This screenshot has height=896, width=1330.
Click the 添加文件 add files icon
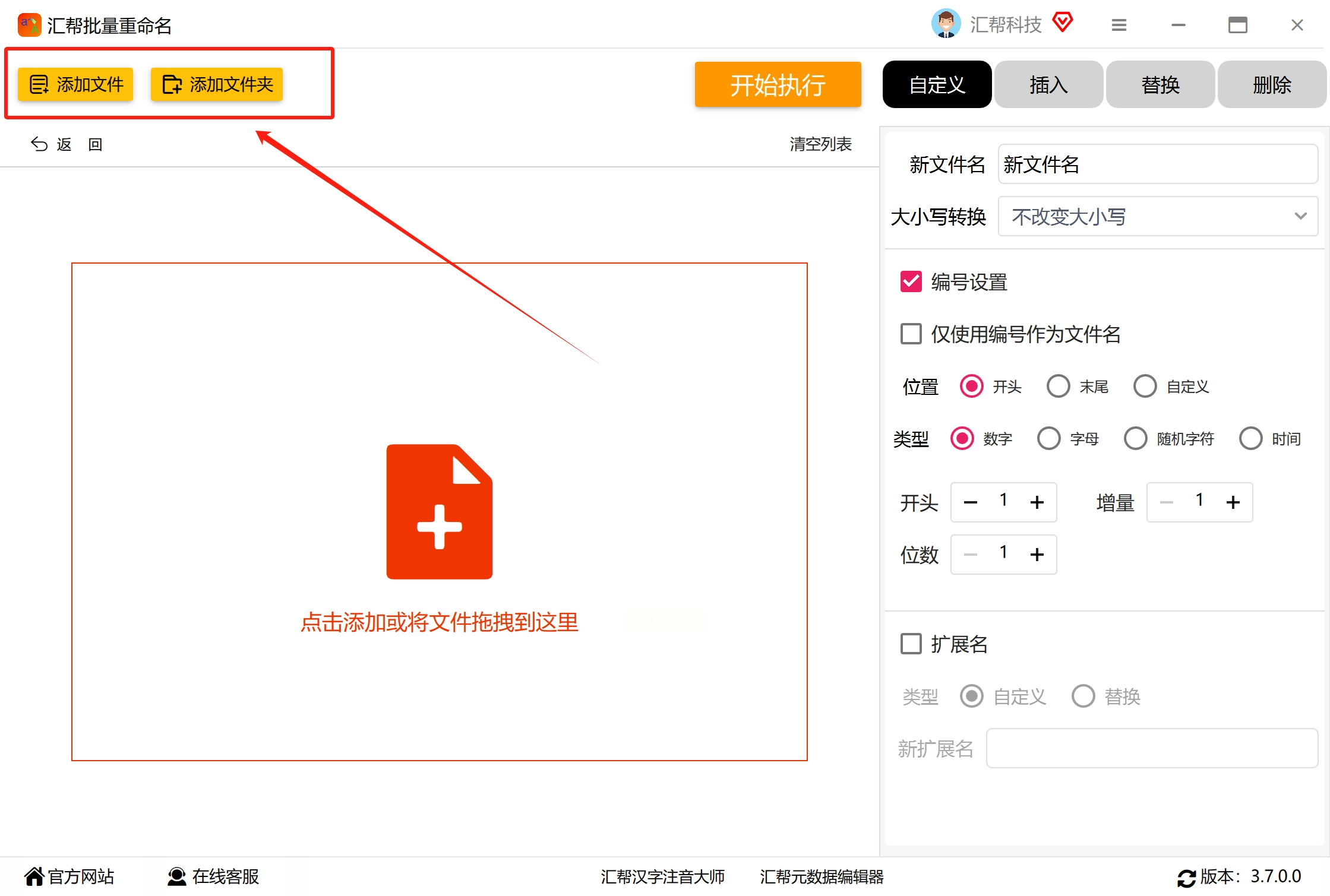point(38,84)
